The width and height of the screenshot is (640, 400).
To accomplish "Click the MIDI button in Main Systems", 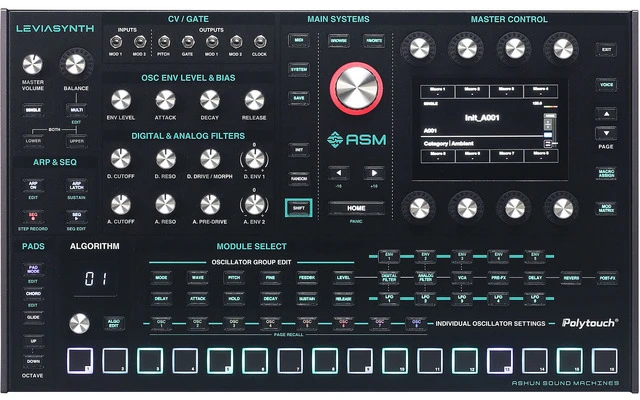I will [299, 41].
